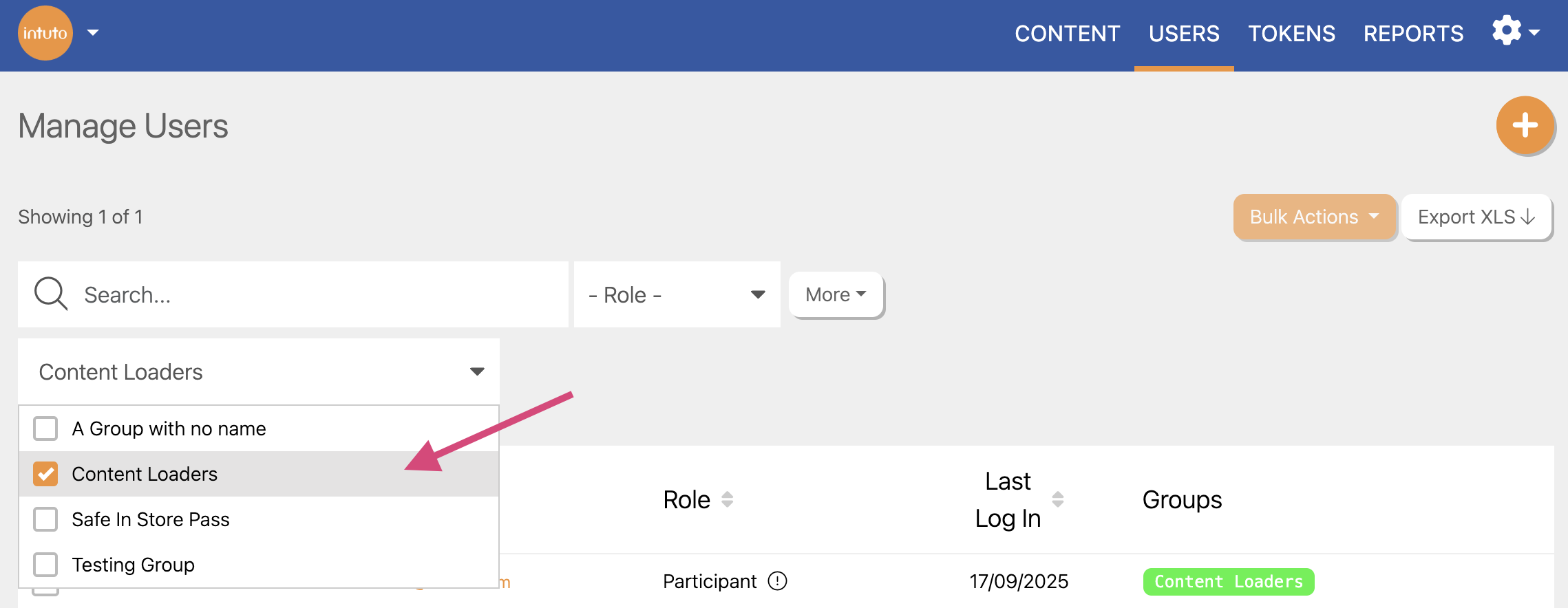Image resolution: width=1568 pixels, height=608 pixels.
Task: Click the Export XLS button
Action: 1476,217
